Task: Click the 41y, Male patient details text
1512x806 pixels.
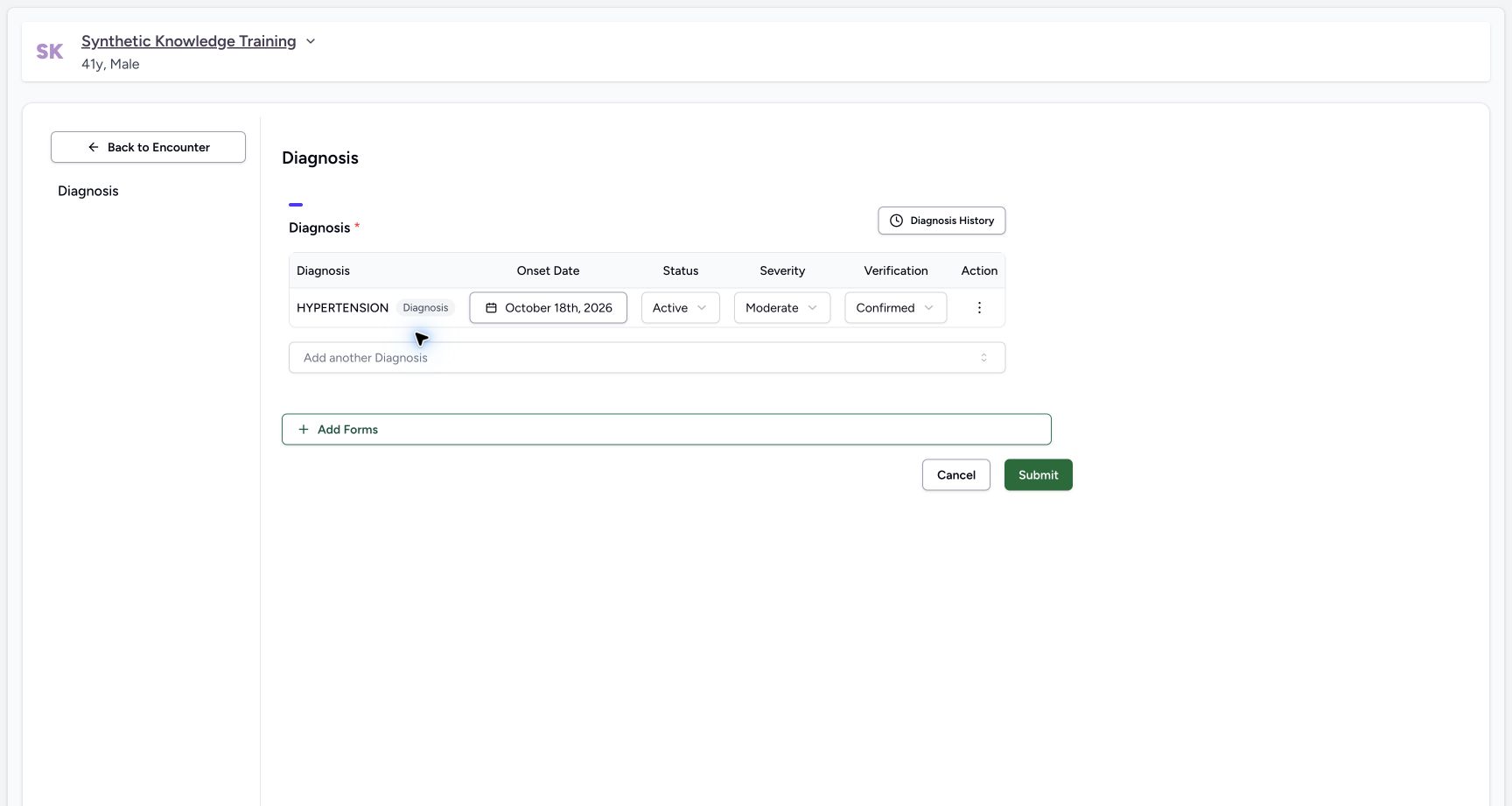Action: point(110,64)
